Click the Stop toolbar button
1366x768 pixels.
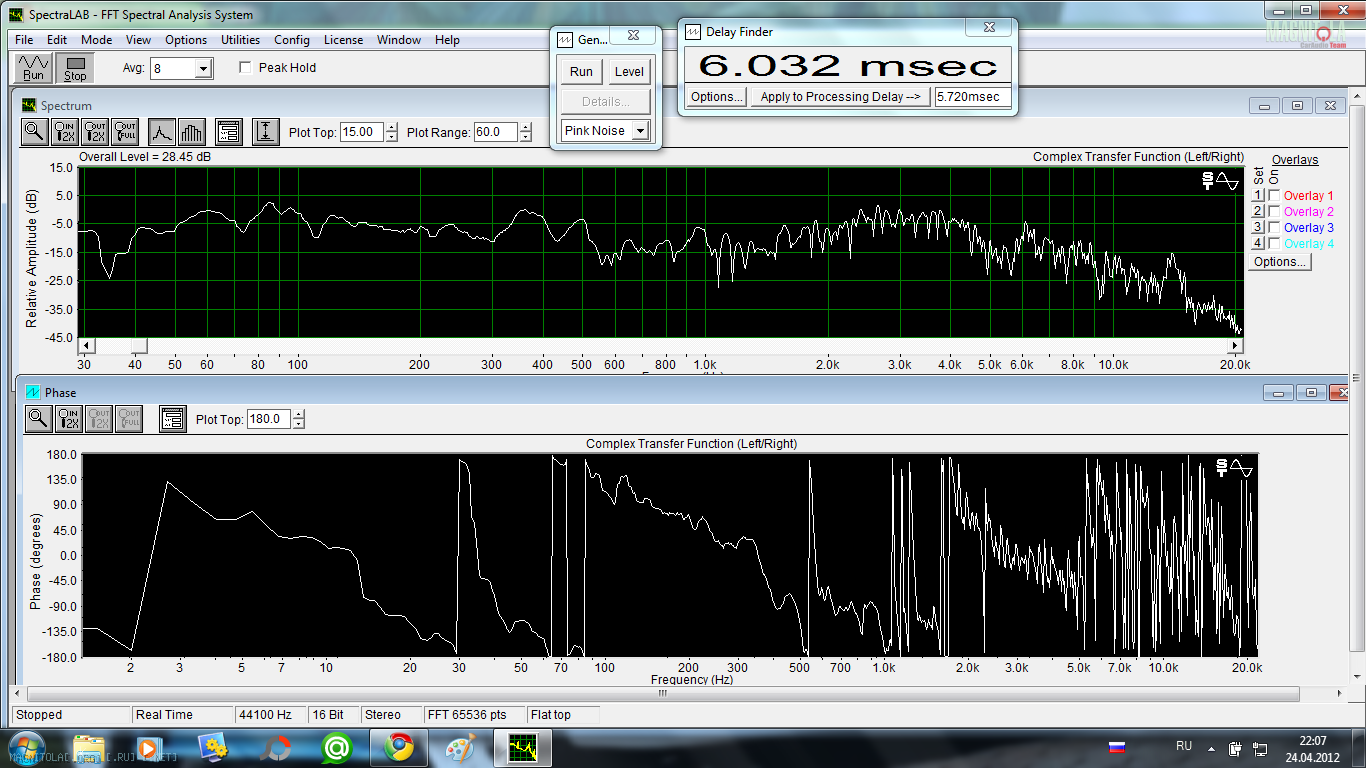[75, 68]
